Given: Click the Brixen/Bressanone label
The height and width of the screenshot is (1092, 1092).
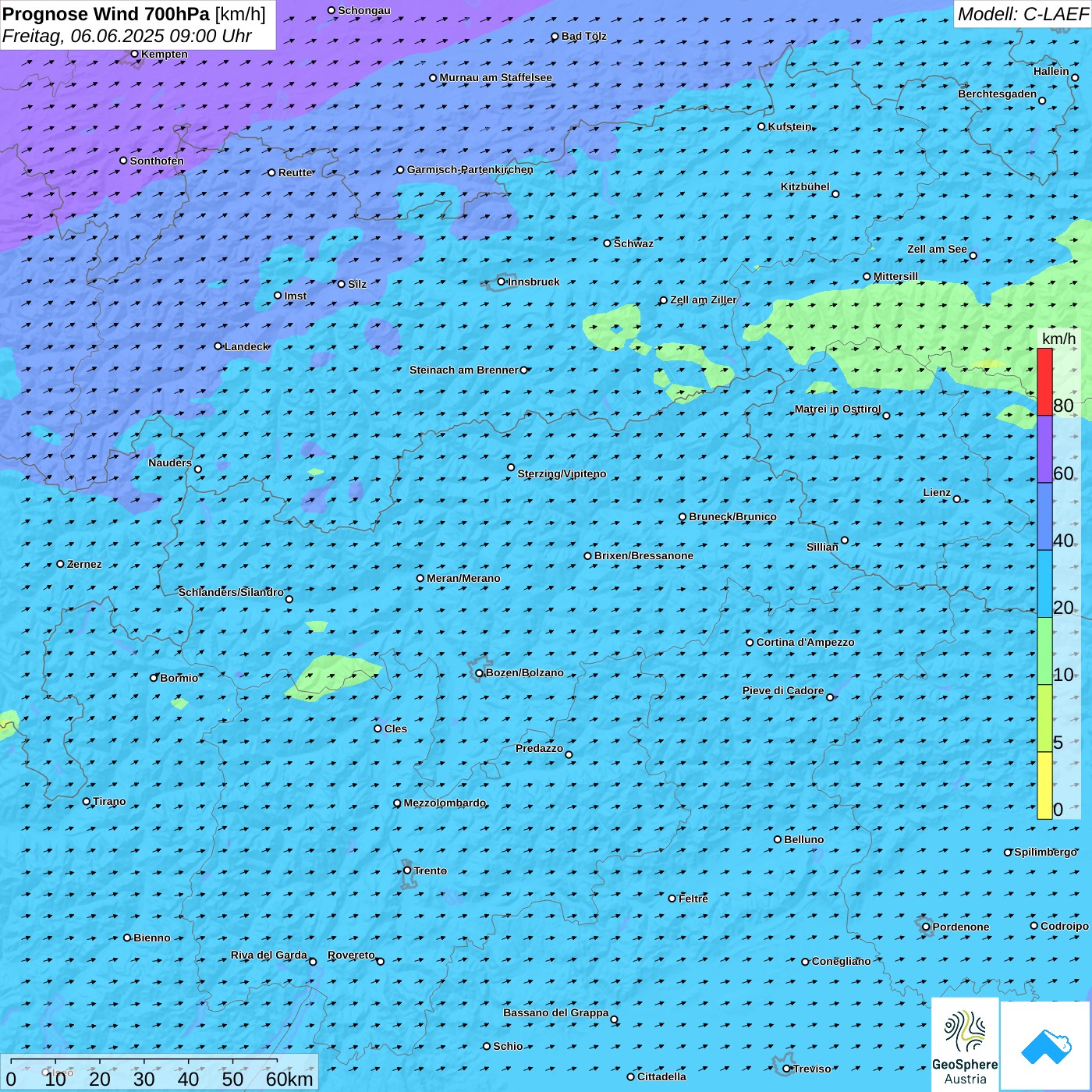Looking at the screenshot, I should 643,555.
